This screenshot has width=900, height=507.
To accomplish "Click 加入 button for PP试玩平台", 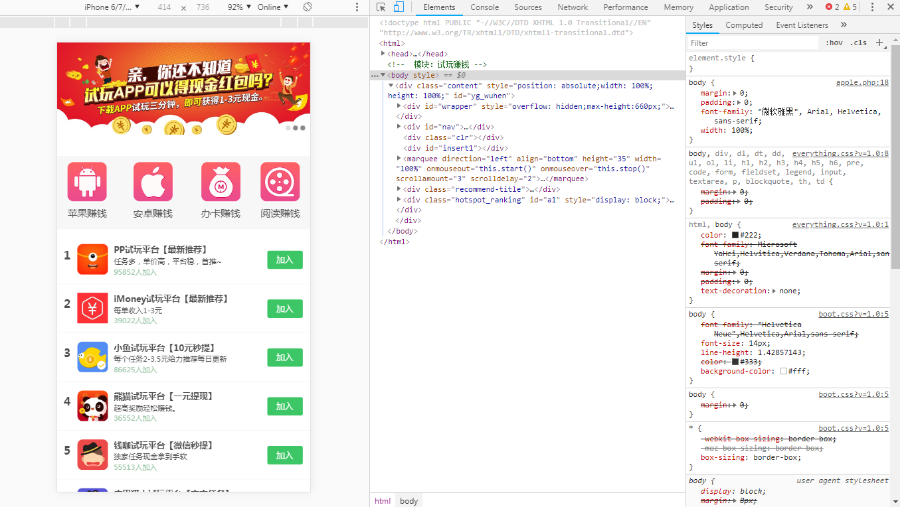I will [285, 260].
